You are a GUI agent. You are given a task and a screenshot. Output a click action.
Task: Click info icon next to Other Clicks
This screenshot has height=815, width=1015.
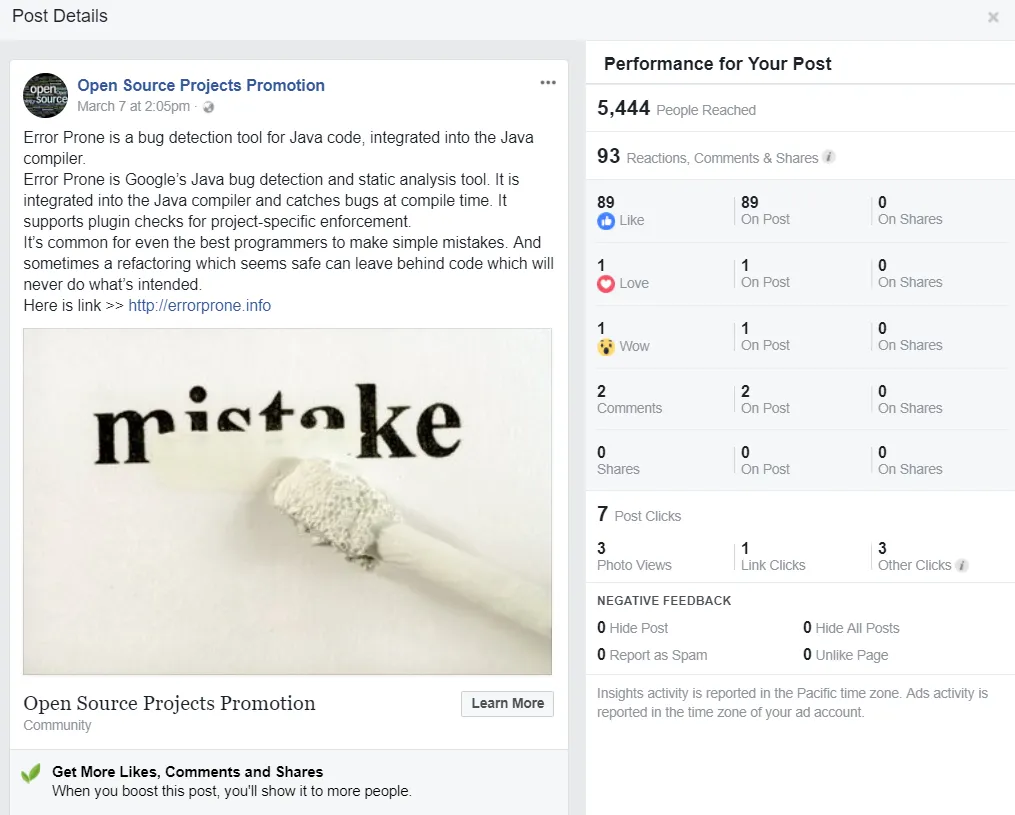tap(962, 565)
